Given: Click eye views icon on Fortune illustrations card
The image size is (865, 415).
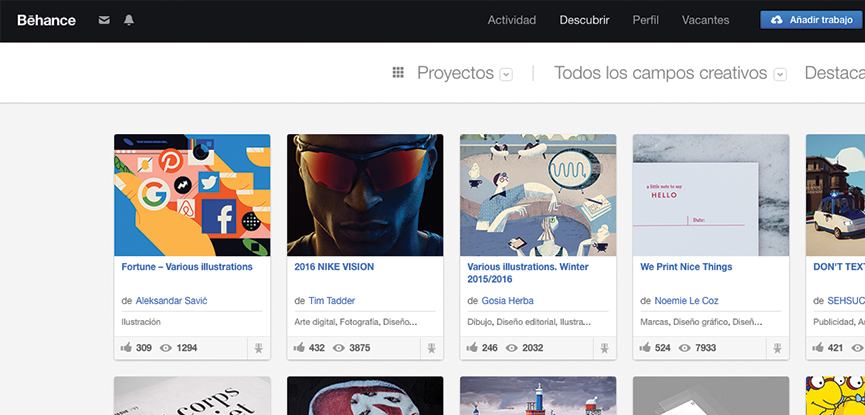Looking at the screenshot, I should (165, 348).
